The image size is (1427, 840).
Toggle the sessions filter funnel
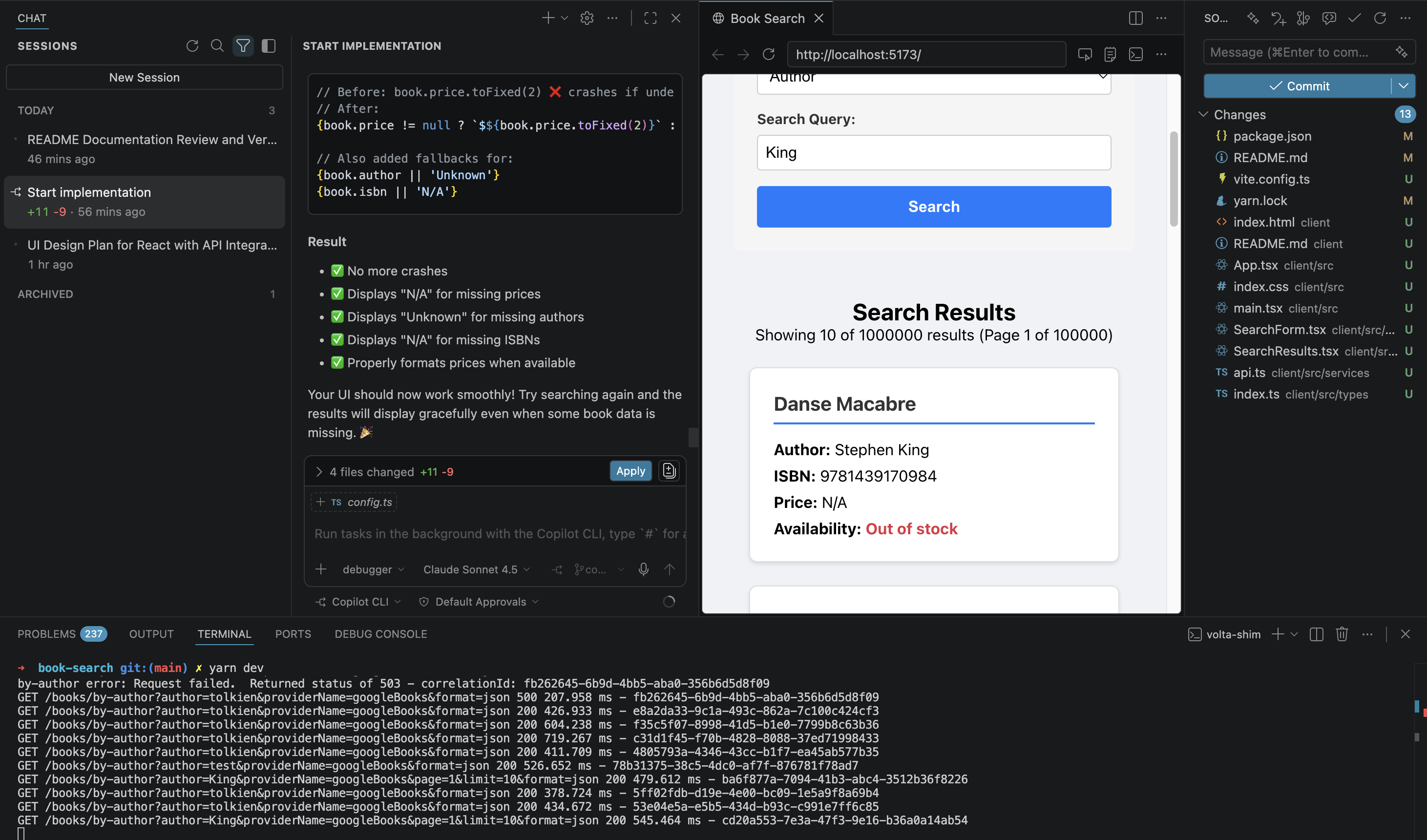243,46
